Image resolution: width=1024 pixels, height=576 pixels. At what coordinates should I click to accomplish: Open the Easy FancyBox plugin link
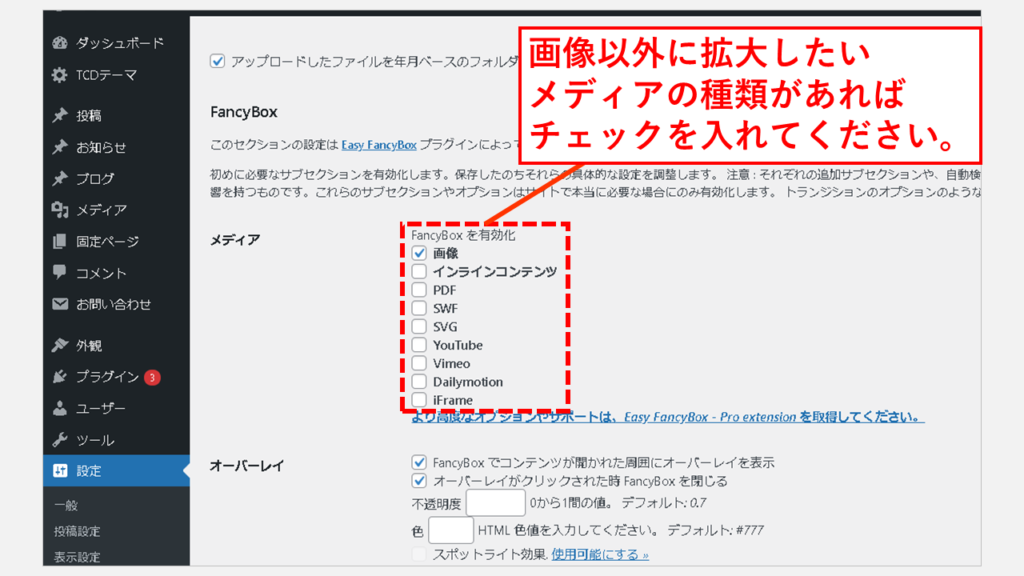379,145
